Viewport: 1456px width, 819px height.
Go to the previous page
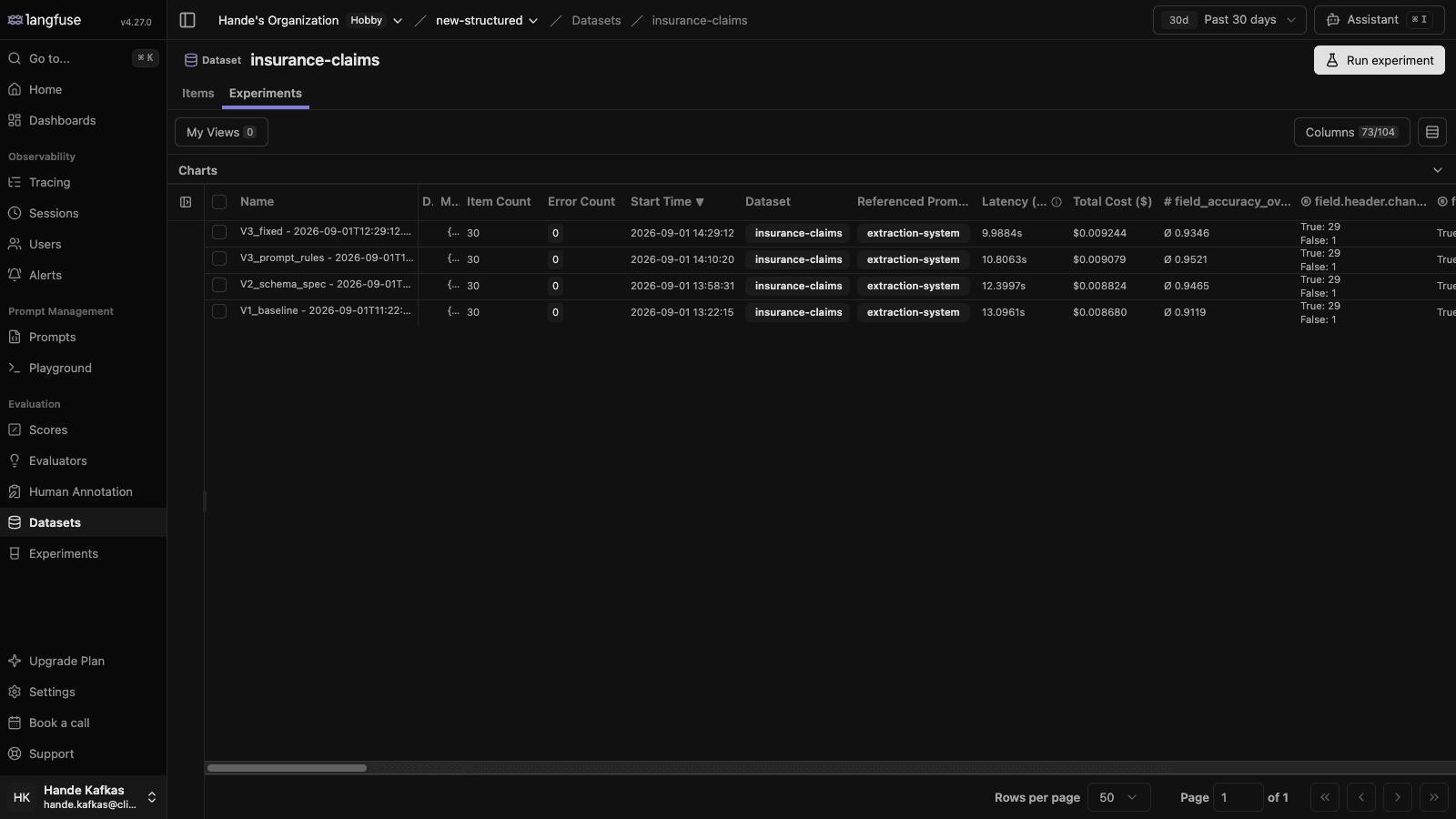(x=1360, y=797)
